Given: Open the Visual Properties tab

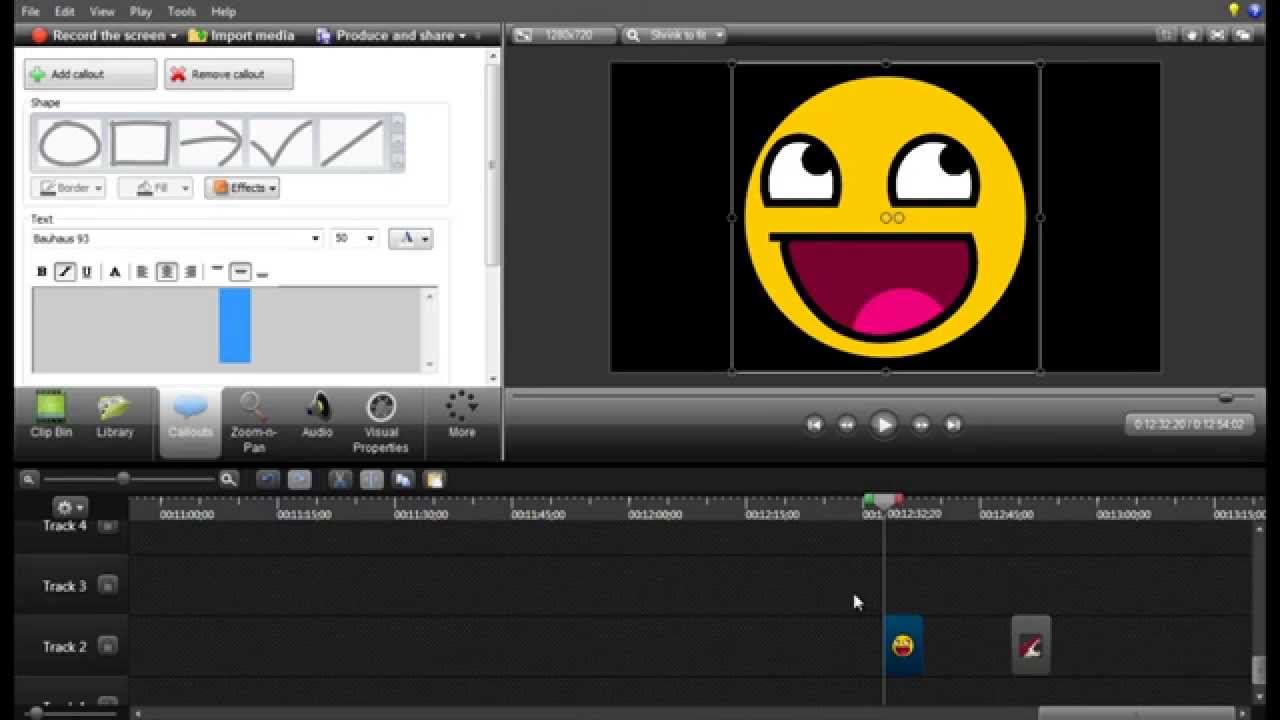Looking at the screenshot, I should coord(380,423).
